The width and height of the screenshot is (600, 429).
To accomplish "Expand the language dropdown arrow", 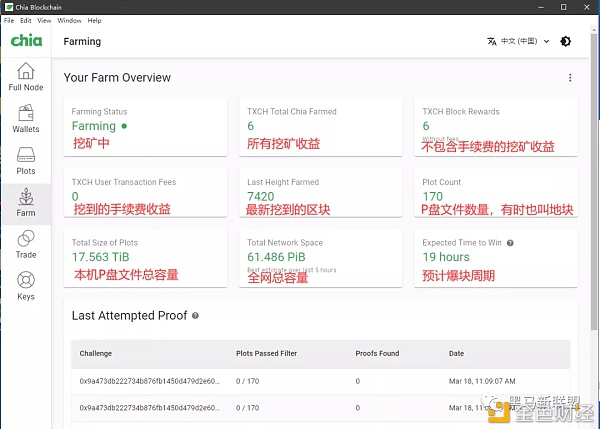I will (x=546, y=41).
